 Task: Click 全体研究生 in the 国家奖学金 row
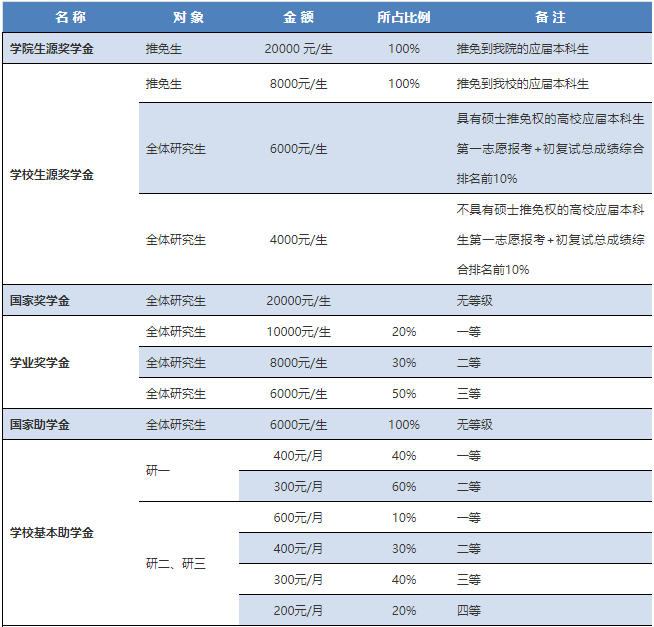tap(176, 300)
